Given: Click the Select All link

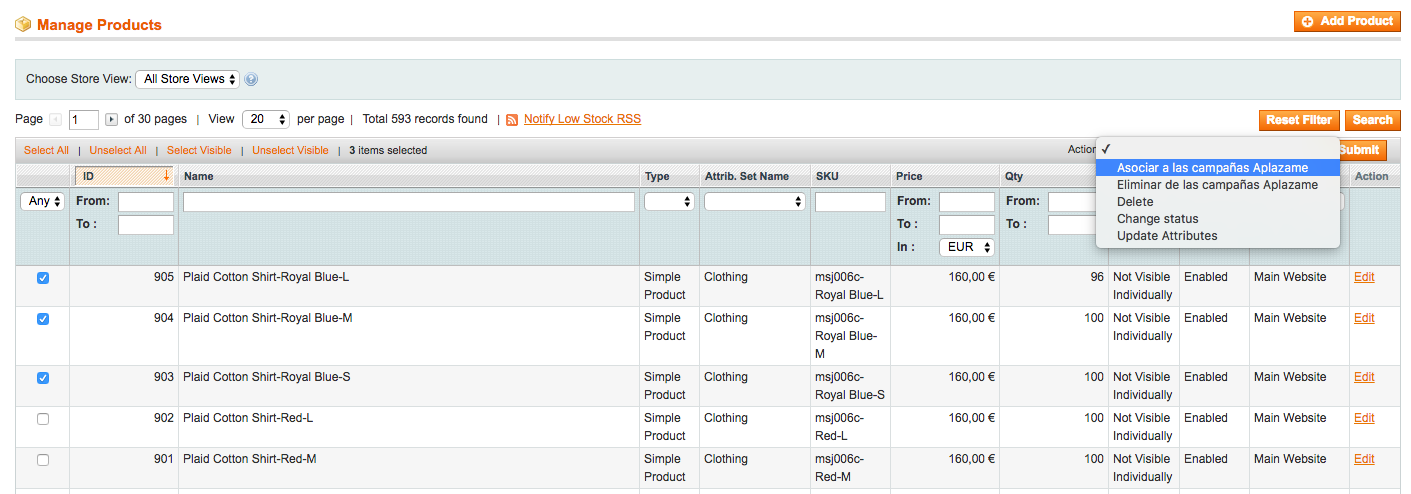Looking at the screenshot, I should [x=46, y=150].
